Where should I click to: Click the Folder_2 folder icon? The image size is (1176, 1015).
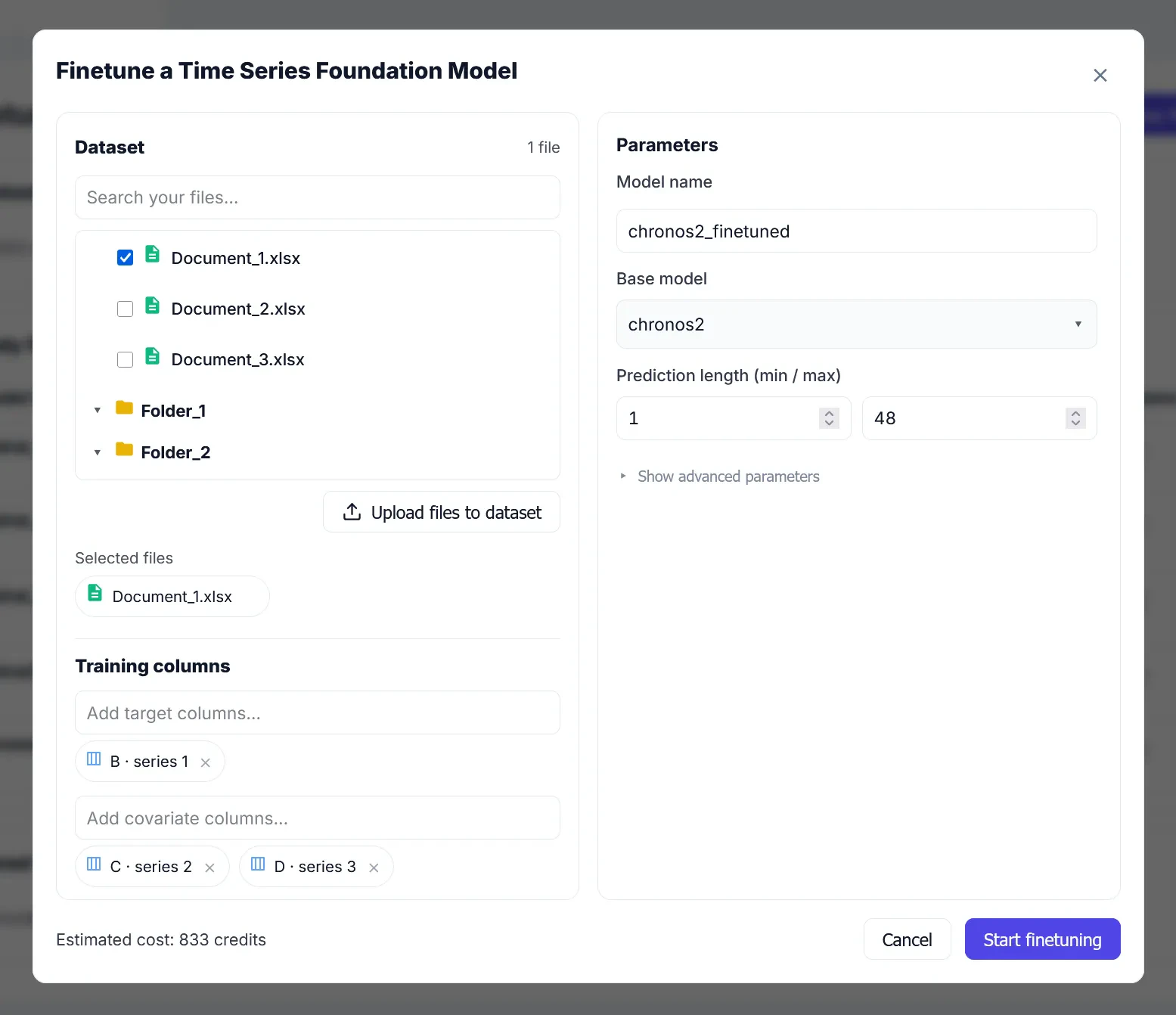(124, 450)
